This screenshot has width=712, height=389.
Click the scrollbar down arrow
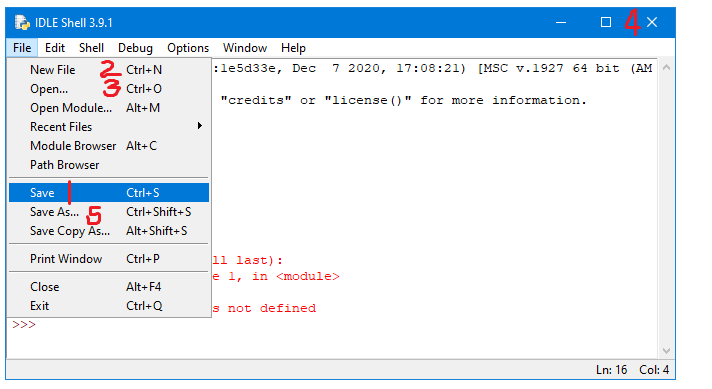click(x=666, y=351)
